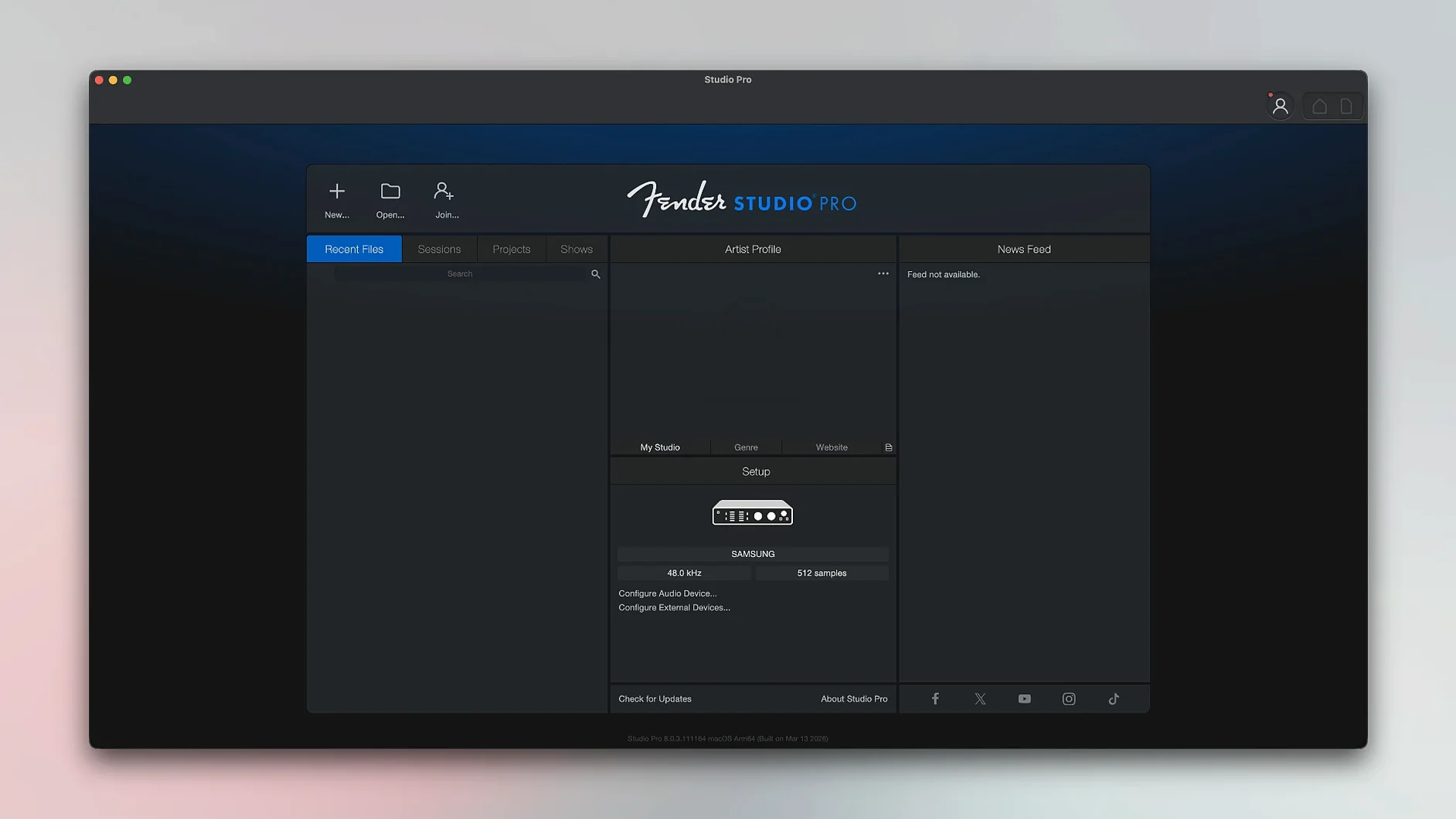Select the Recent Files tab
The width and height of the screenshot is (1456, 819).
[354, 249]
